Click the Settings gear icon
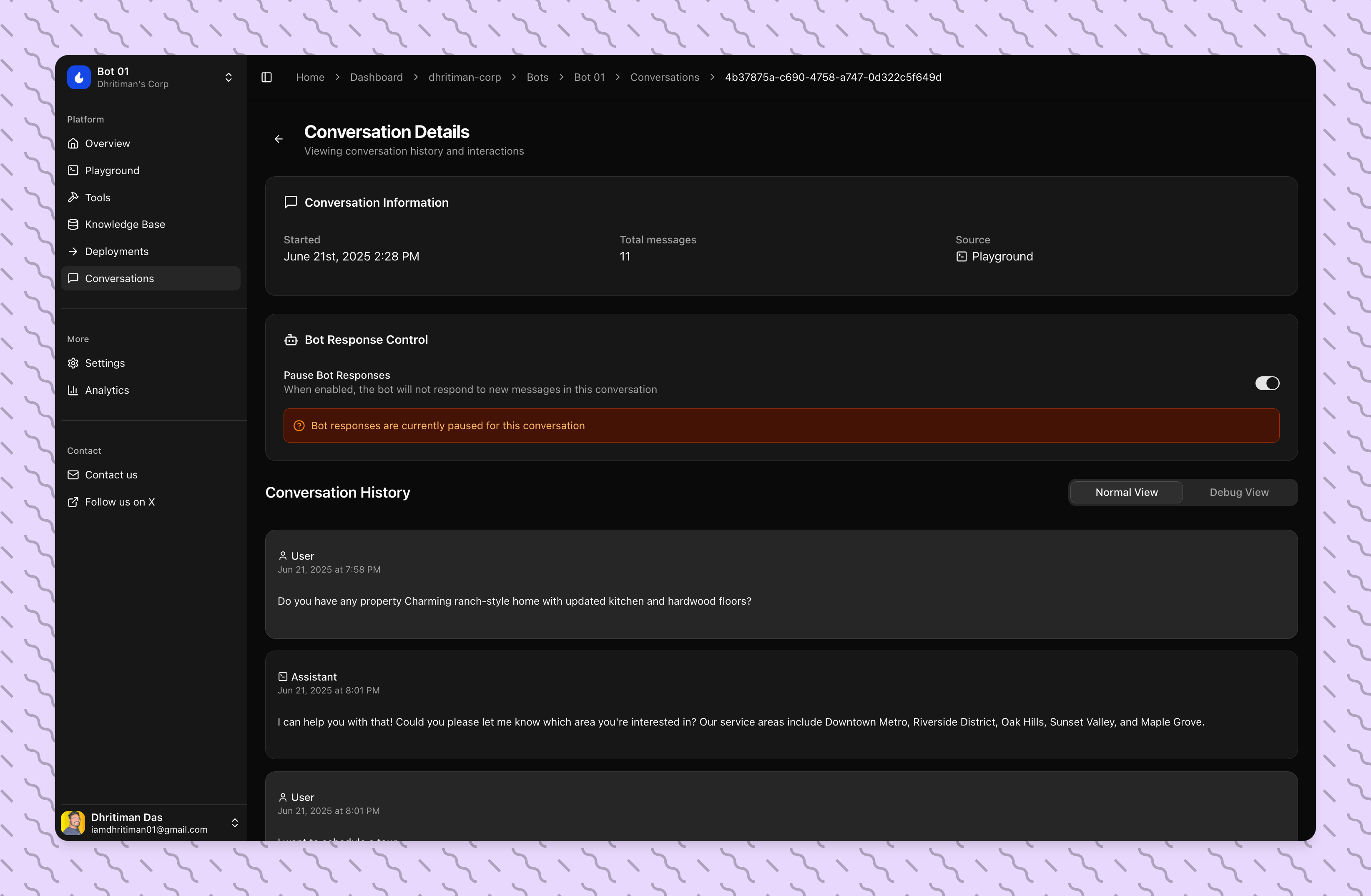1371x896 pixels. click(73, 363)
